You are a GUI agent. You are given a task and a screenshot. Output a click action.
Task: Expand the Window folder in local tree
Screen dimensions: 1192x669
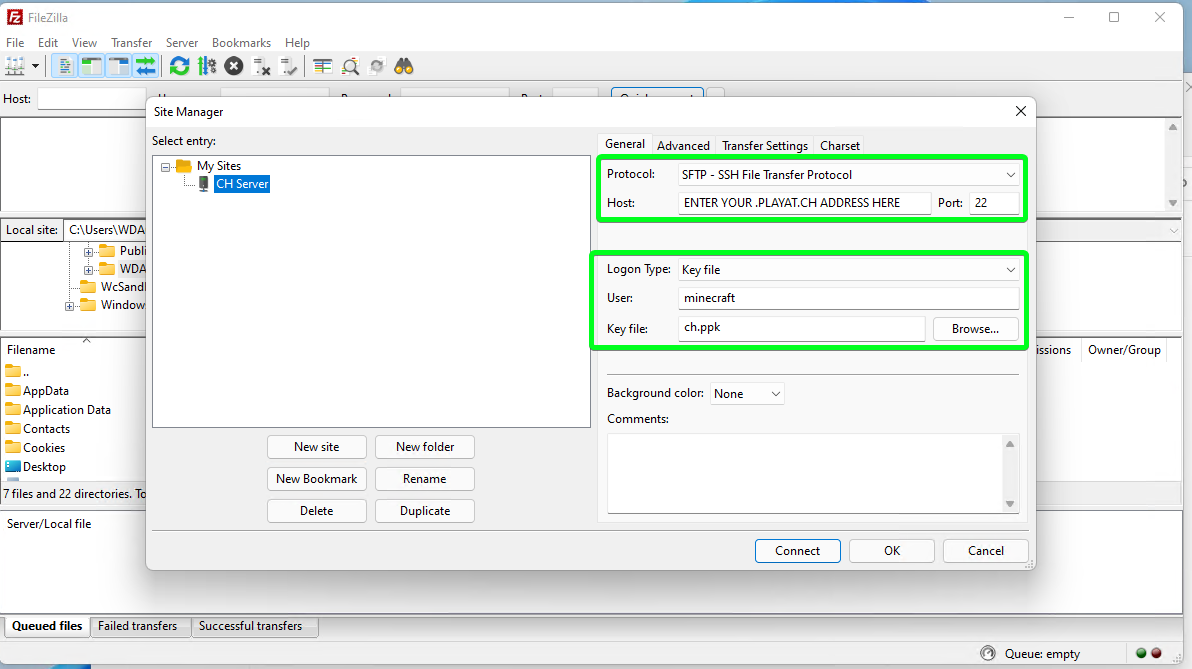(x=69, y=306)
